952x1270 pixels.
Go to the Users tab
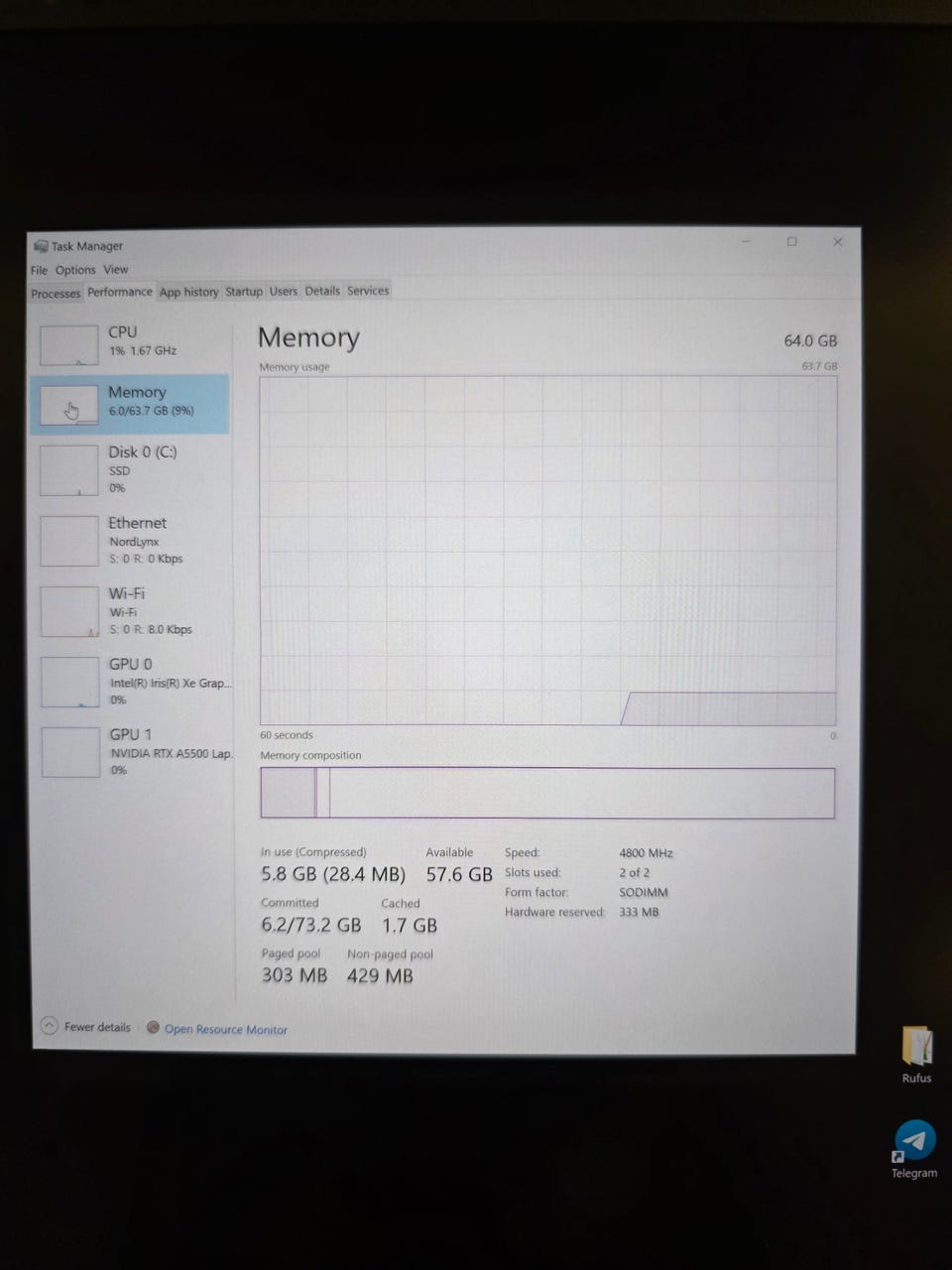[x=284, y=291]
